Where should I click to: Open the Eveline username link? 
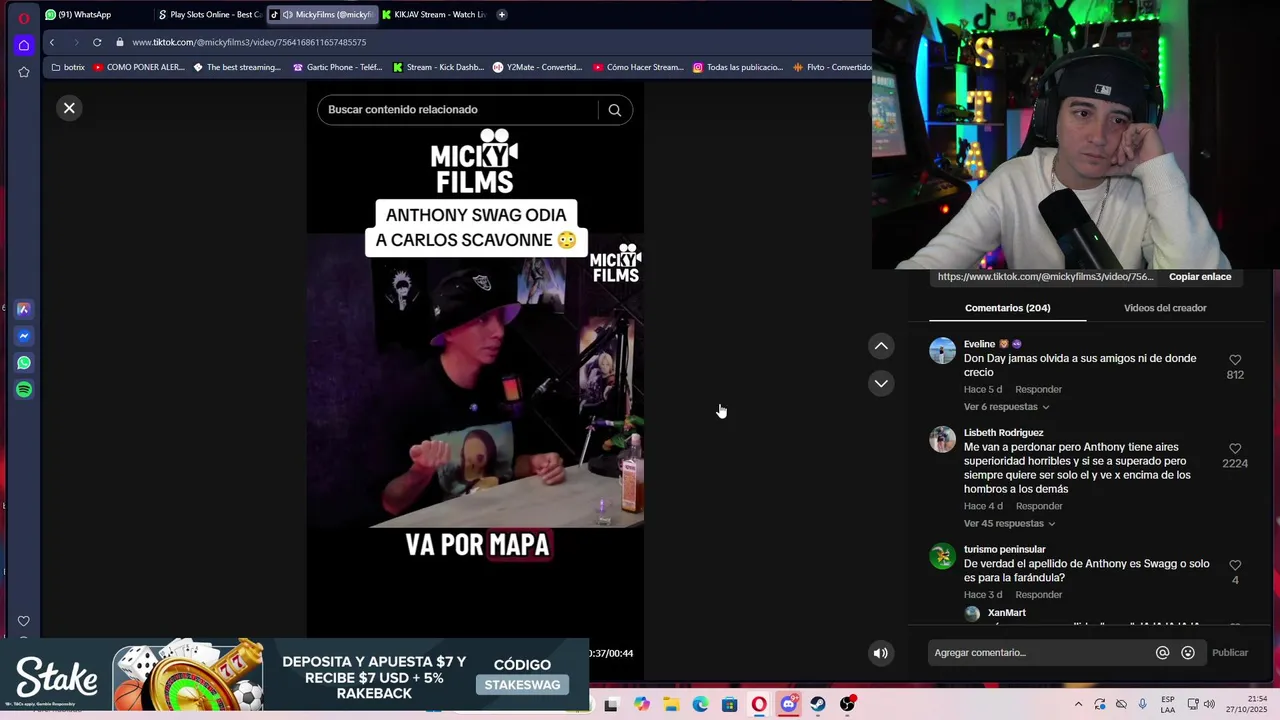pos(979,344)
